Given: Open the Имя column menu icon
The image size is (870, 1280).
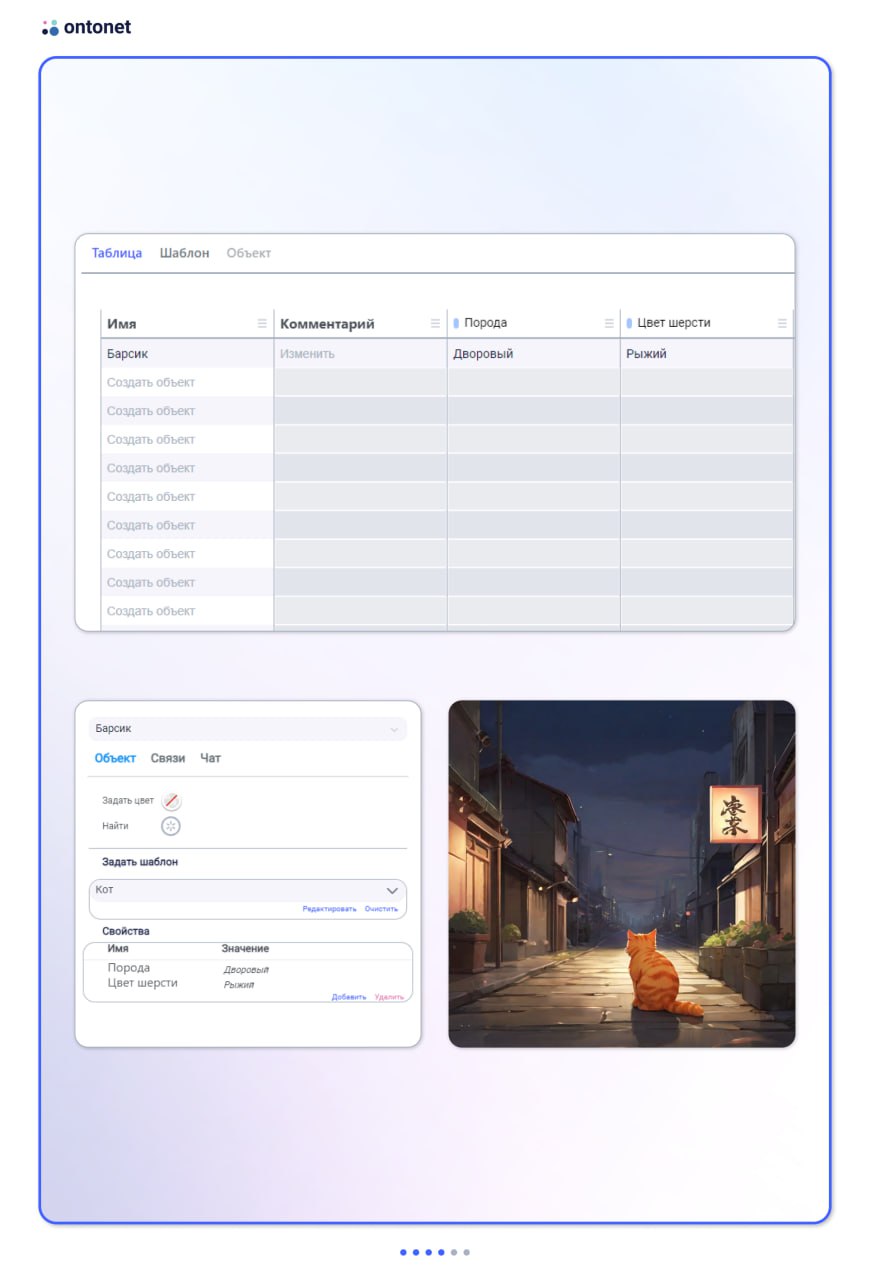Looking at the screenshot, I should click(262, 323).
